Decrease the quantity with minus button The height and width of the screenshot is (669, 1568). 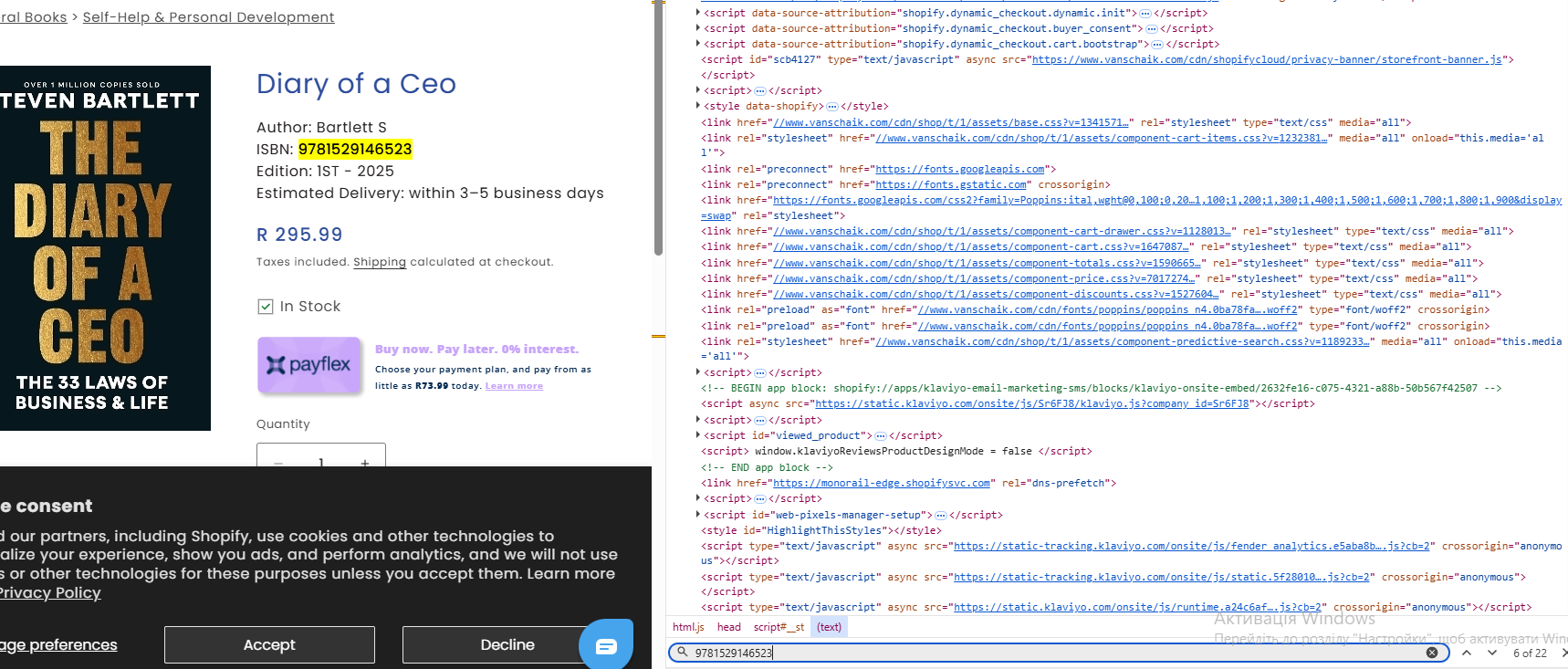[x=277, y=462]
